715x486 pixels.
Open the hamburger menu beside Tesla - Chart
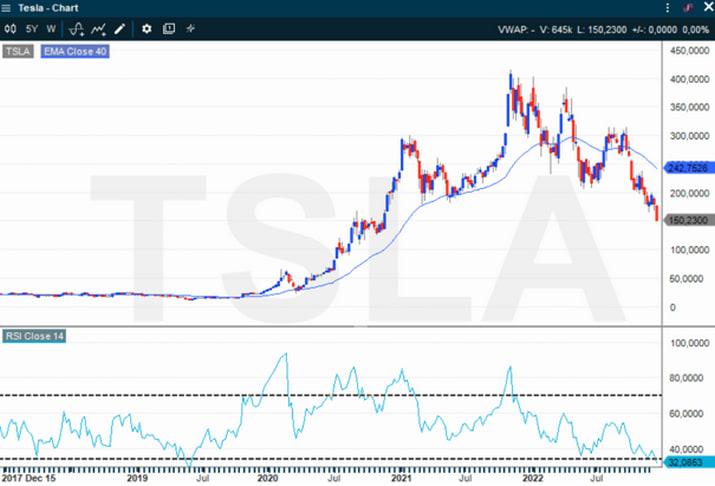tap(6, 8)
